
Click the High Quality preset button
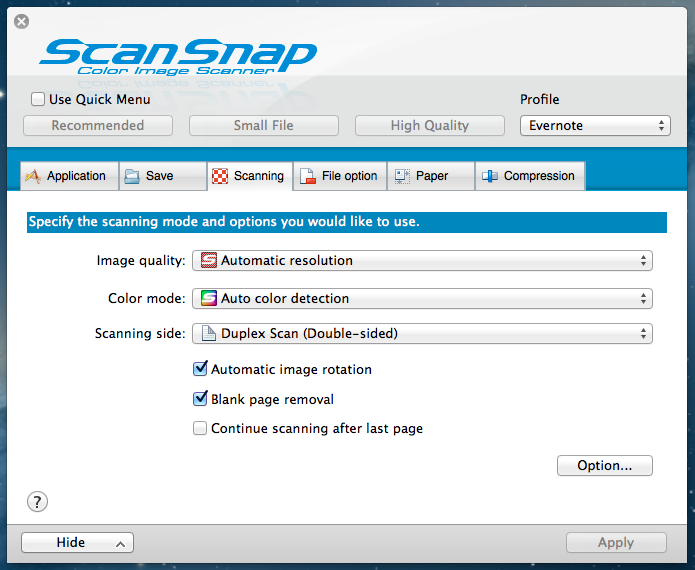pos(429,125)
